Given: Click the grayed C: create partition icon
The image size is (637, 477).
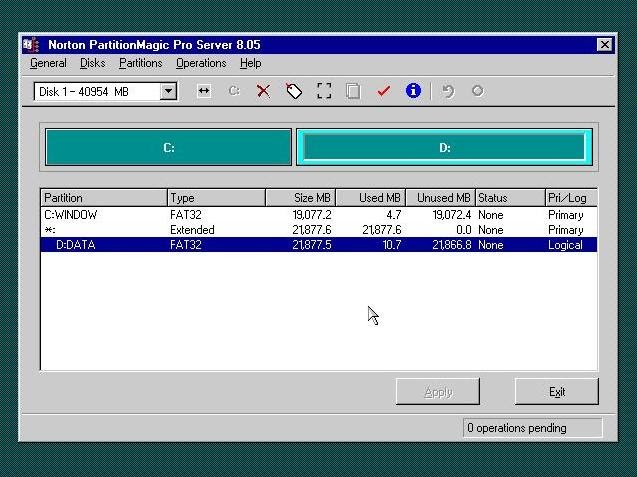Looking at the screenshot, I should (234, 91).
